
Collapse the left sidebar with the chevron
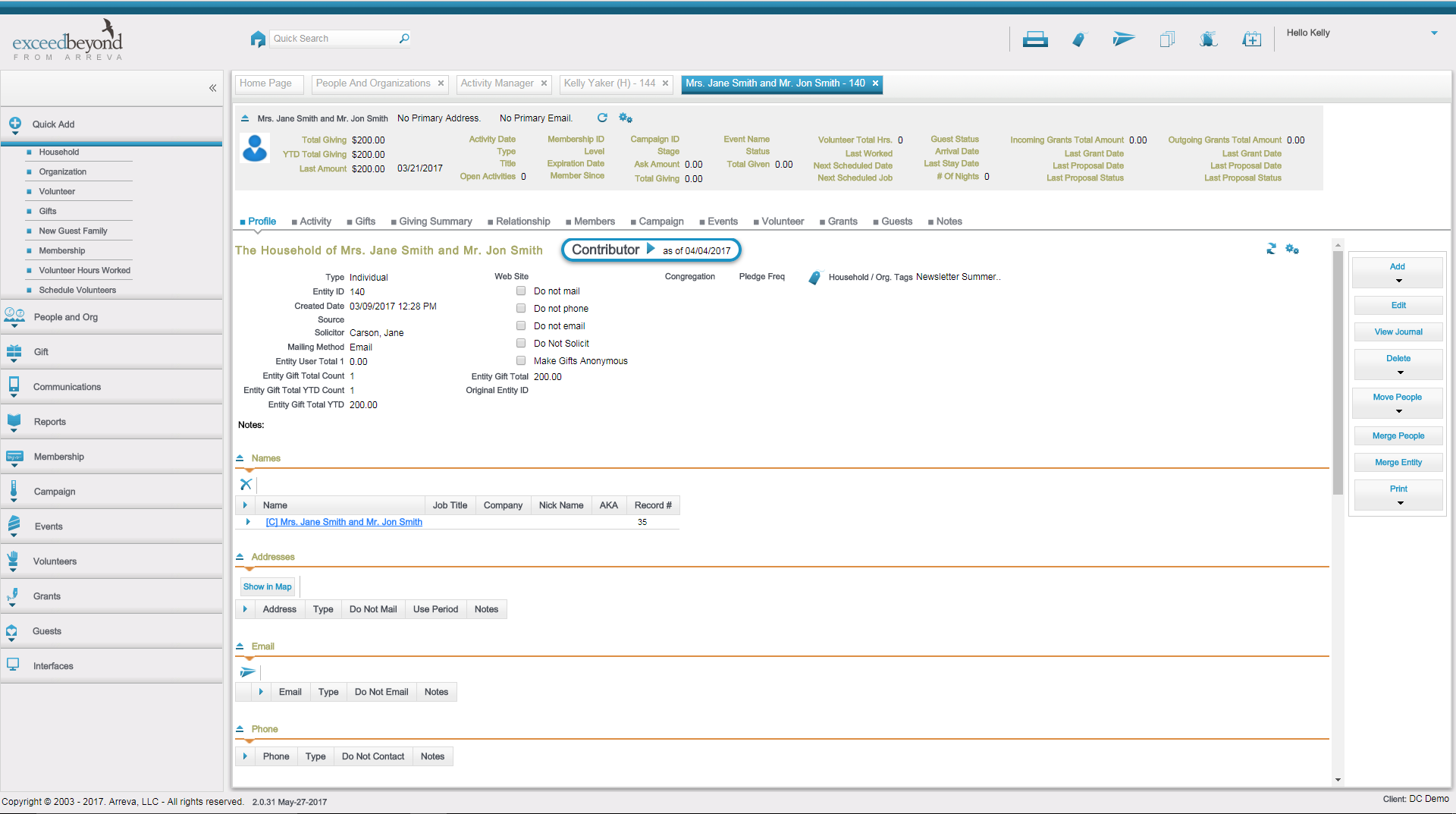click(213, 88)
